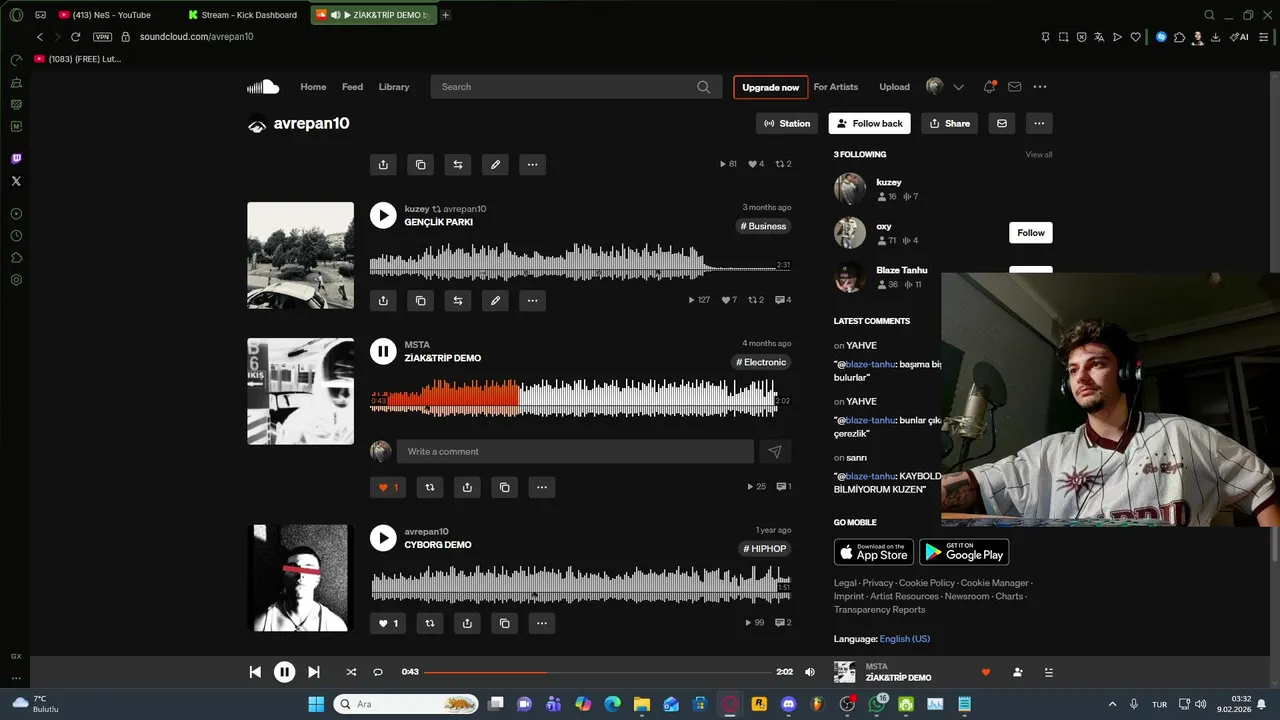Open more options on topmost track row
Image resolution: width=1280 pixels, height=720 pixels.
click(532, 164)
